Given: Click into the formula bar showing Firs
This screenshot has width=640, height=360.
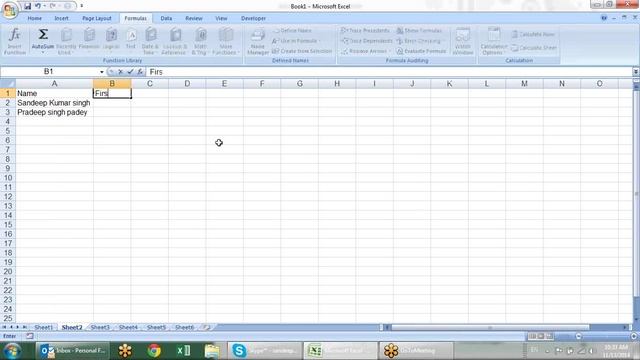Looking at the screenshot, I should click(389, 72).
